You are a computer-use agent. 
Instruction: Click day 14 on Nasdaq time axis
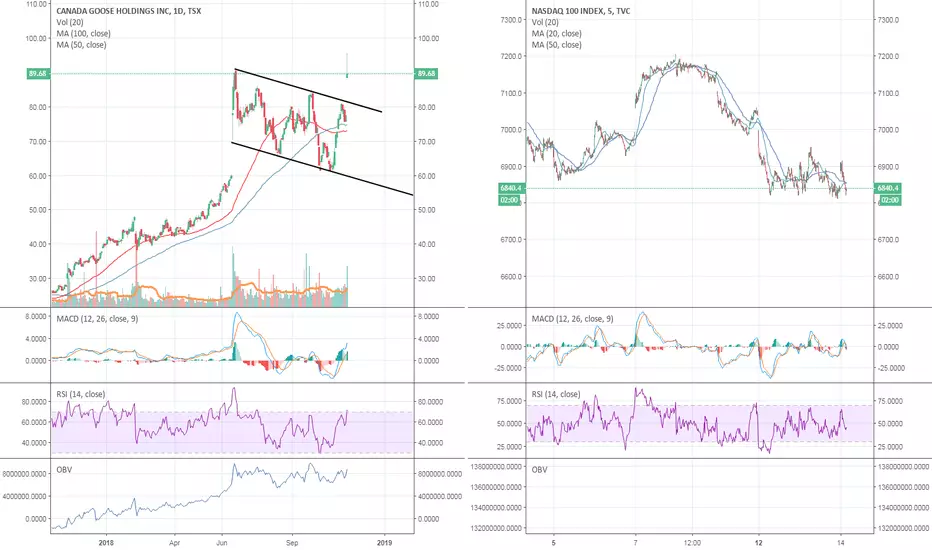840,542
